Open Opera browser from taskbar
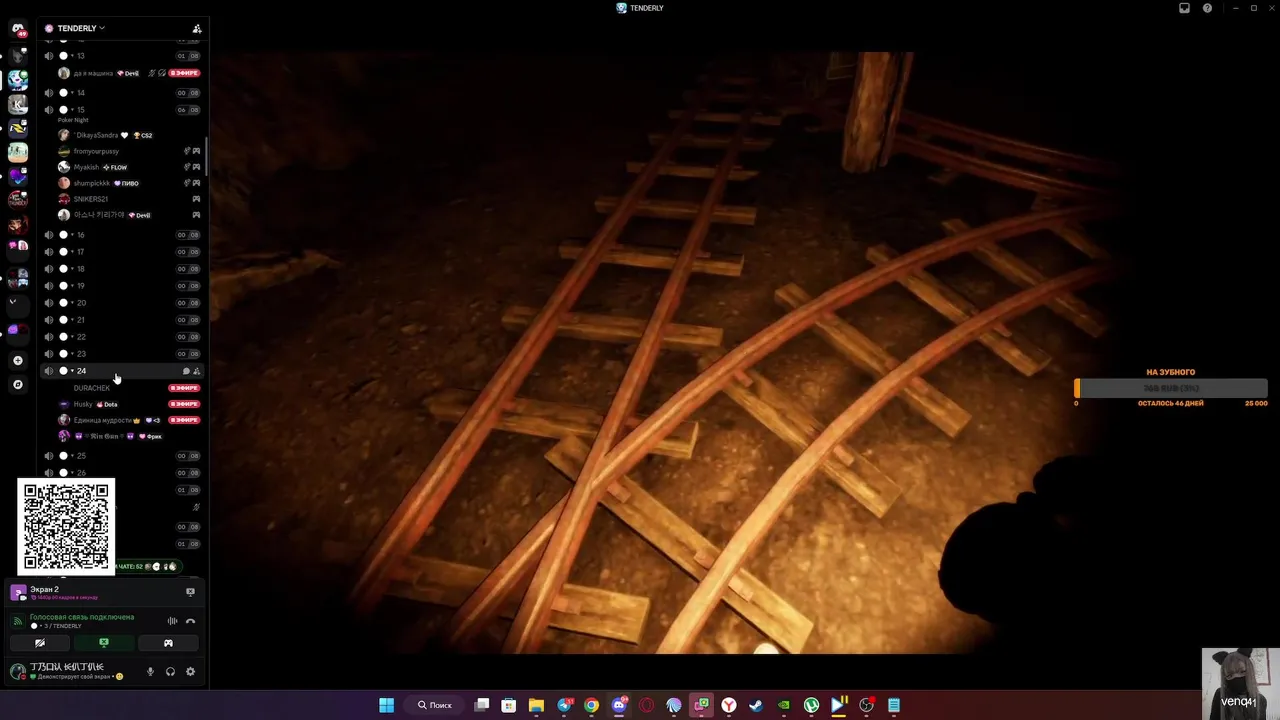This screenshot has height=720, width=1280. (x=646, y=705)
